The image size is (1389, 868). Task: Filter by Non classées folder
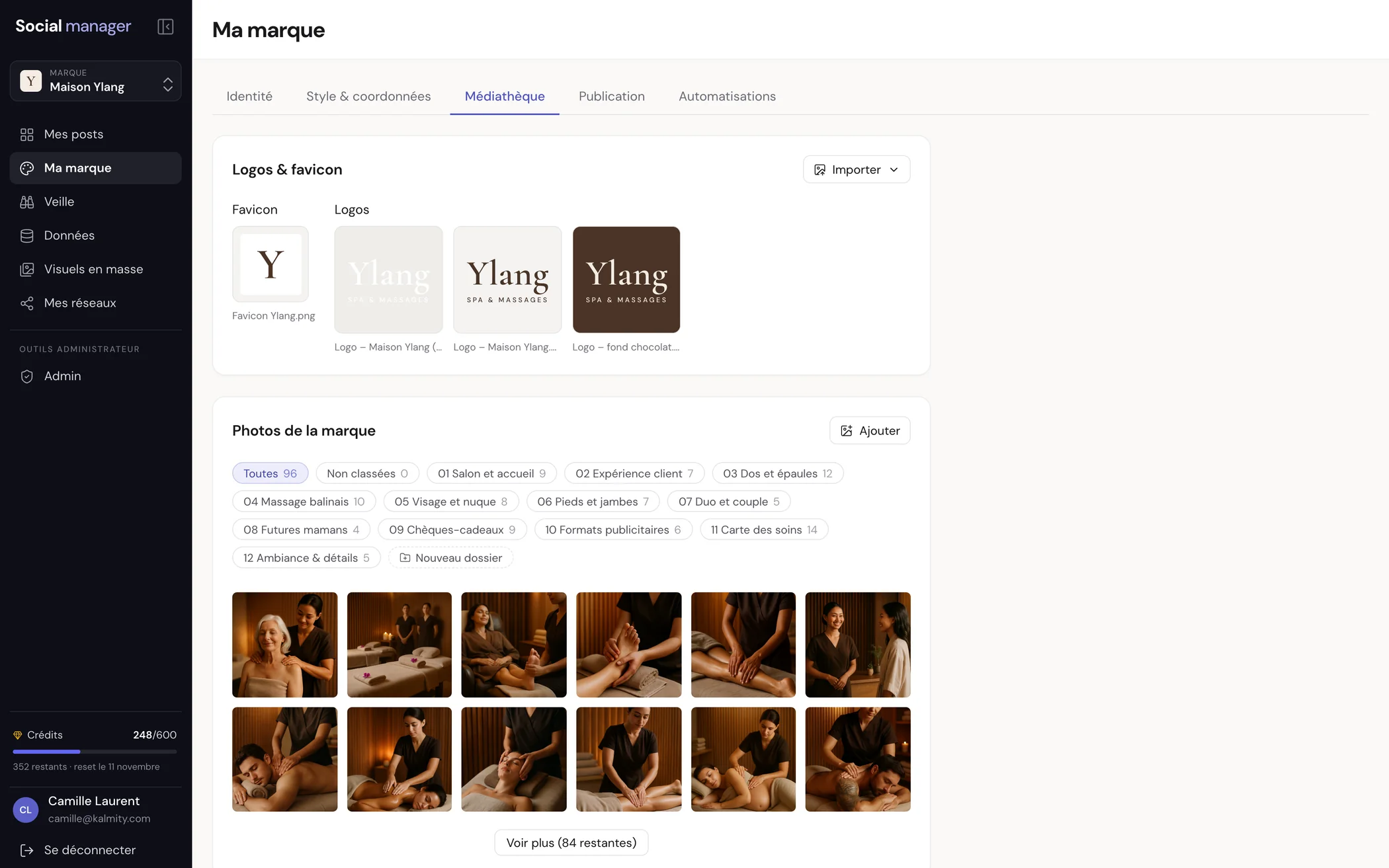pos(367,473)
